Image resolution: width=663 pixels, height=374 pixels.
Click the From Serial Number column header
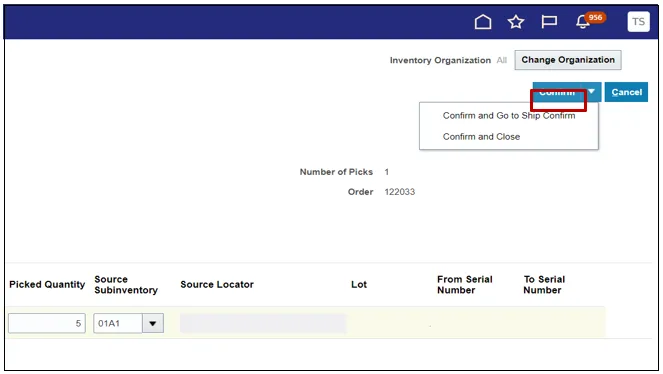[465, 284]
